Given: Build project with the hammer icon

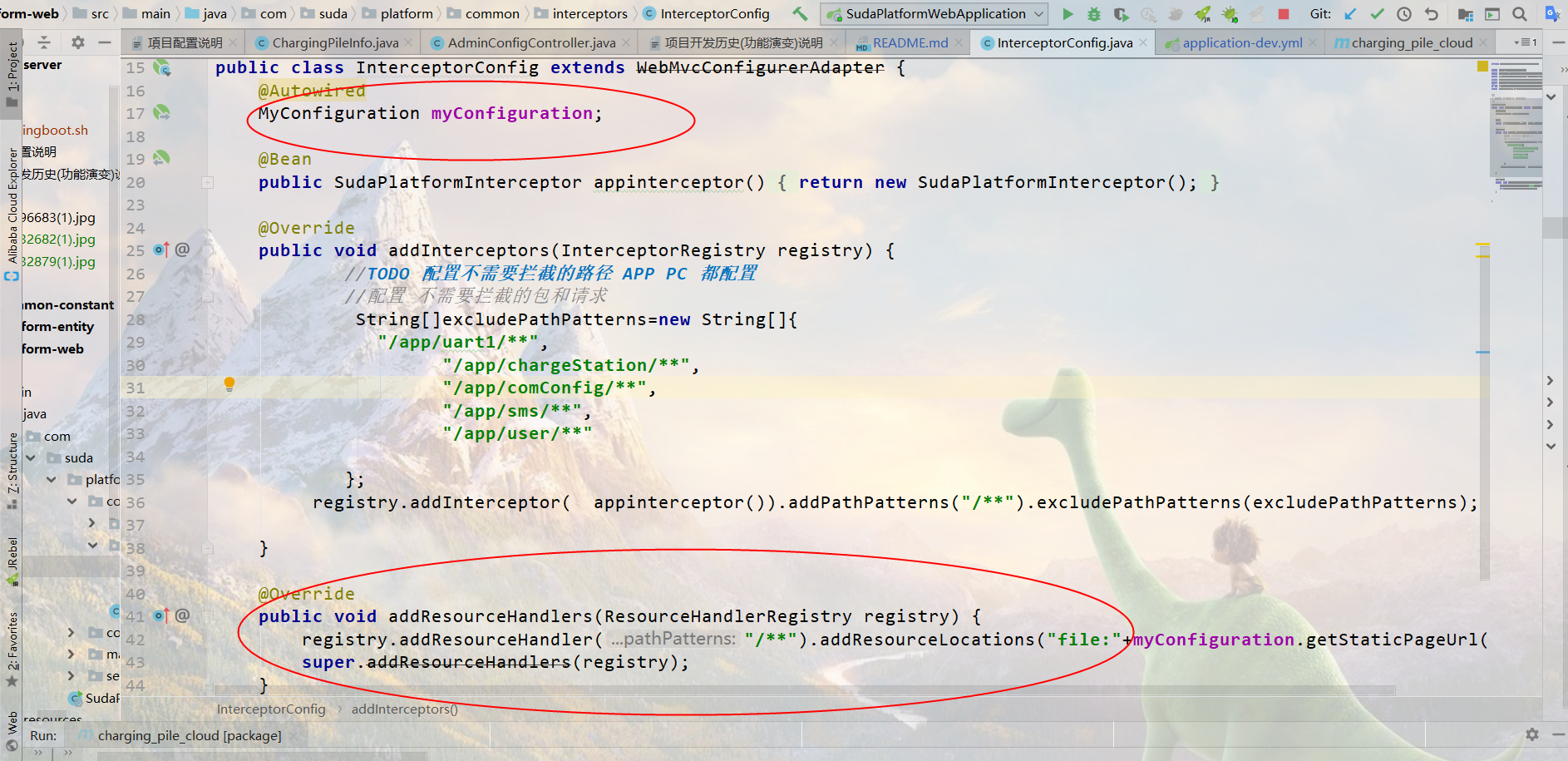Looking at the screenshot, I should [800, 13].
